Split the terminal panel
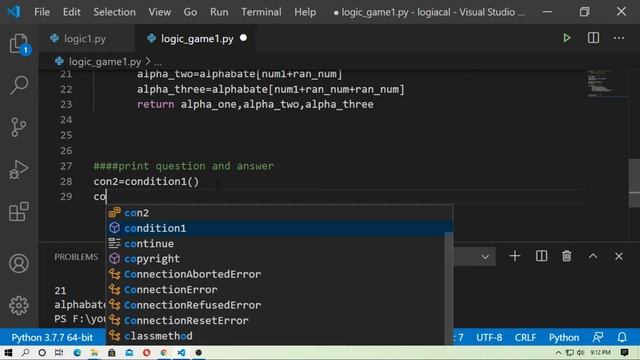The image size is (640, 360). pyautogui.click(x=541, y=256)
